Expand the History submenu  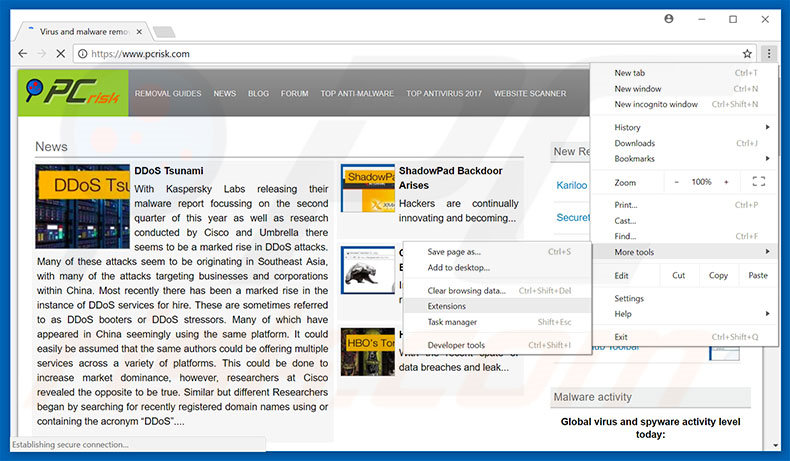point(685,127)
